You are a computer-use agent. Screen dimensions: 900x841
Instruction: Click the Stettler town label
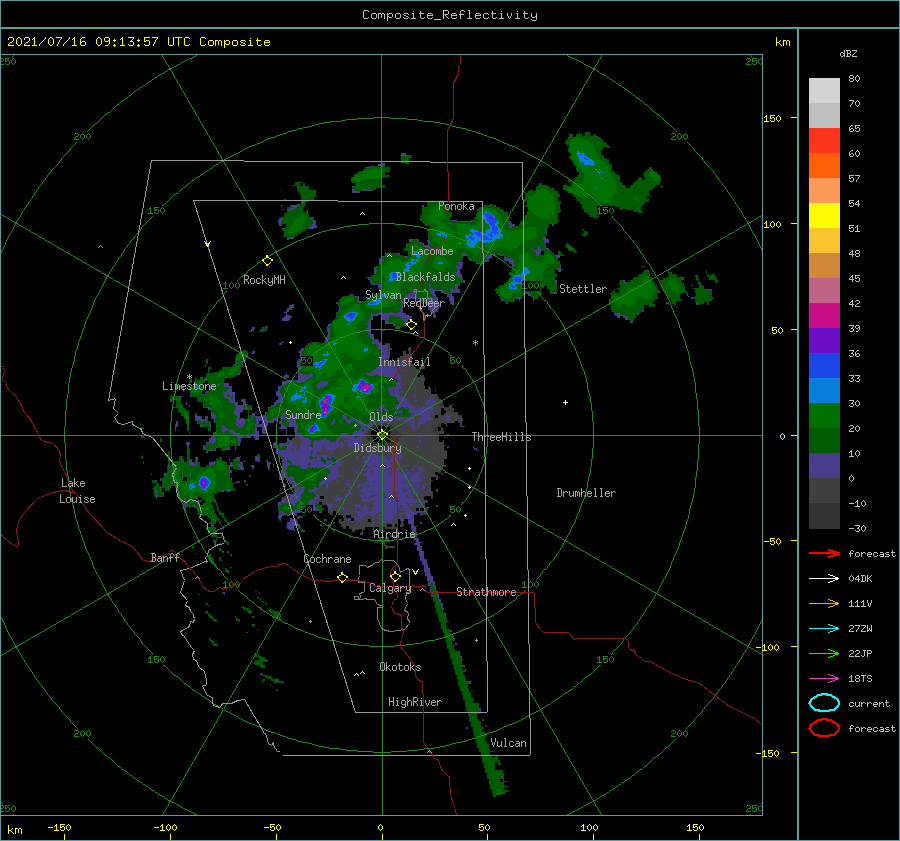tap(583, 289)
